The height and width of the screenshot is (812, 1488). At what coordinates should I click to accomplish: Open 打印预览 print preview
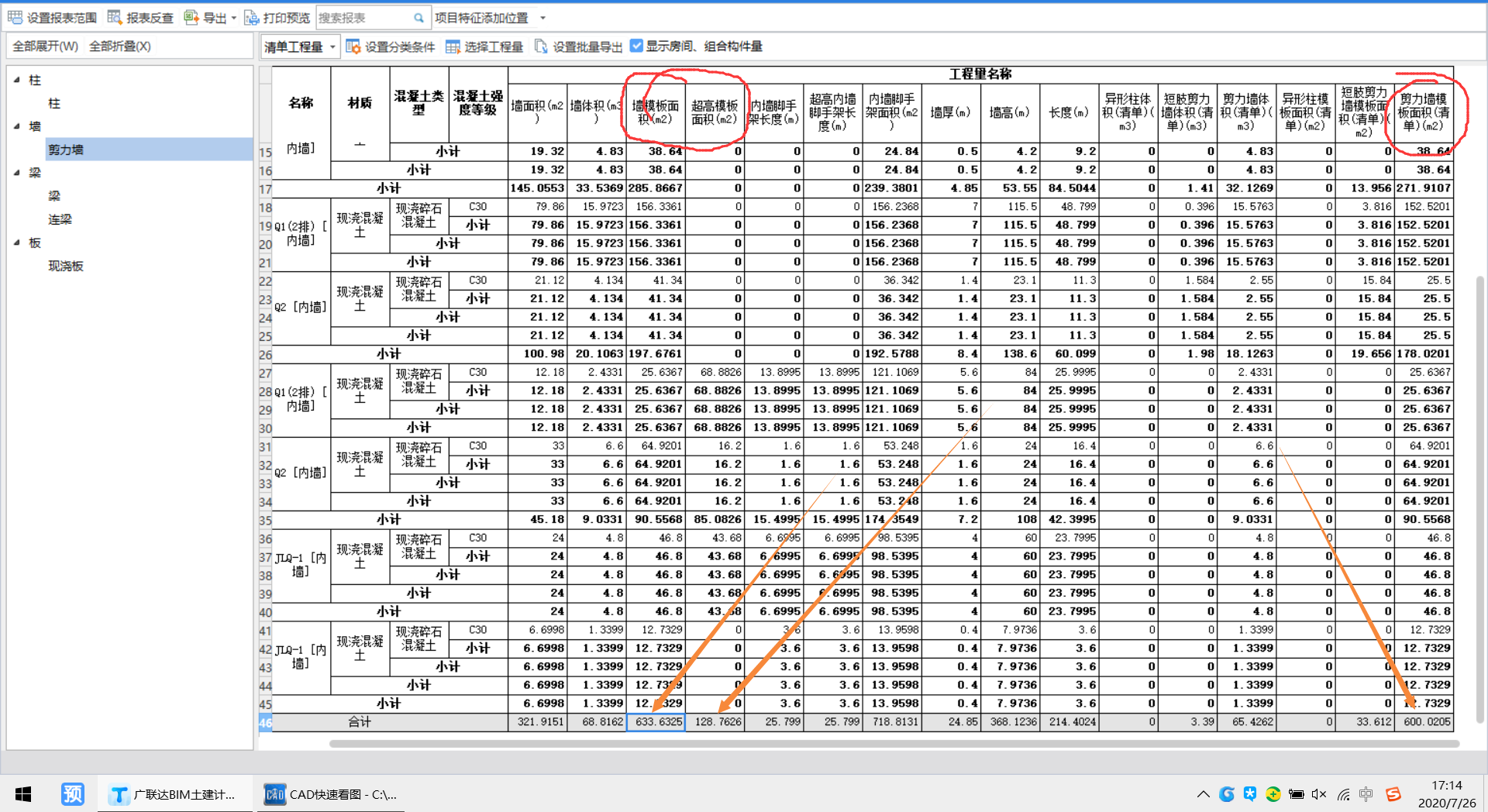[277, 17]
